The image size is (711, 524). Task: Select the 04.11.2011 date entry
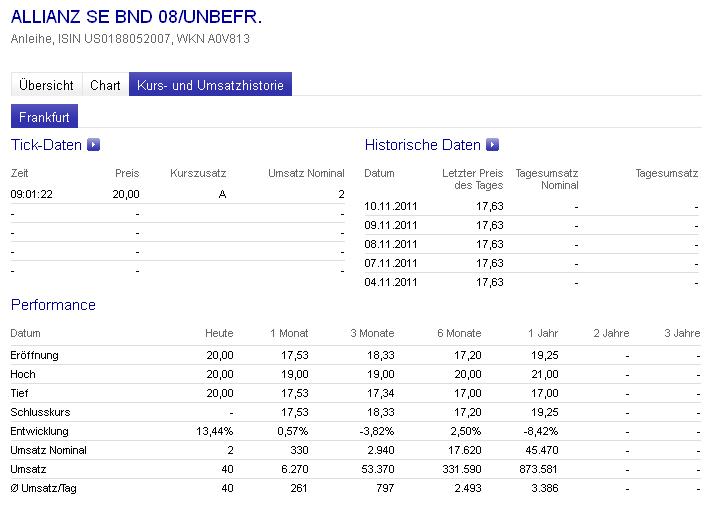pos(388,282)
